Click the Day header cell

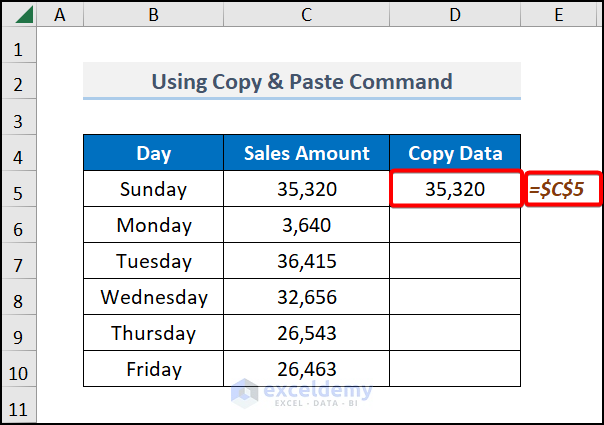tap(154, 154)
